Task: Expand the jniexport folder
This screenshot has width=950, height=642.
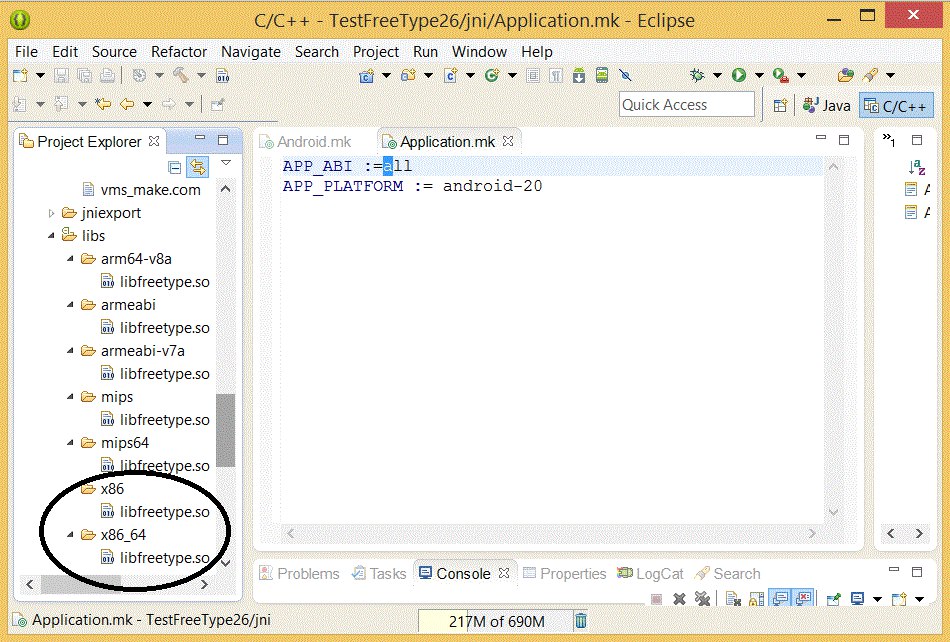Action: tap(51, 213)
